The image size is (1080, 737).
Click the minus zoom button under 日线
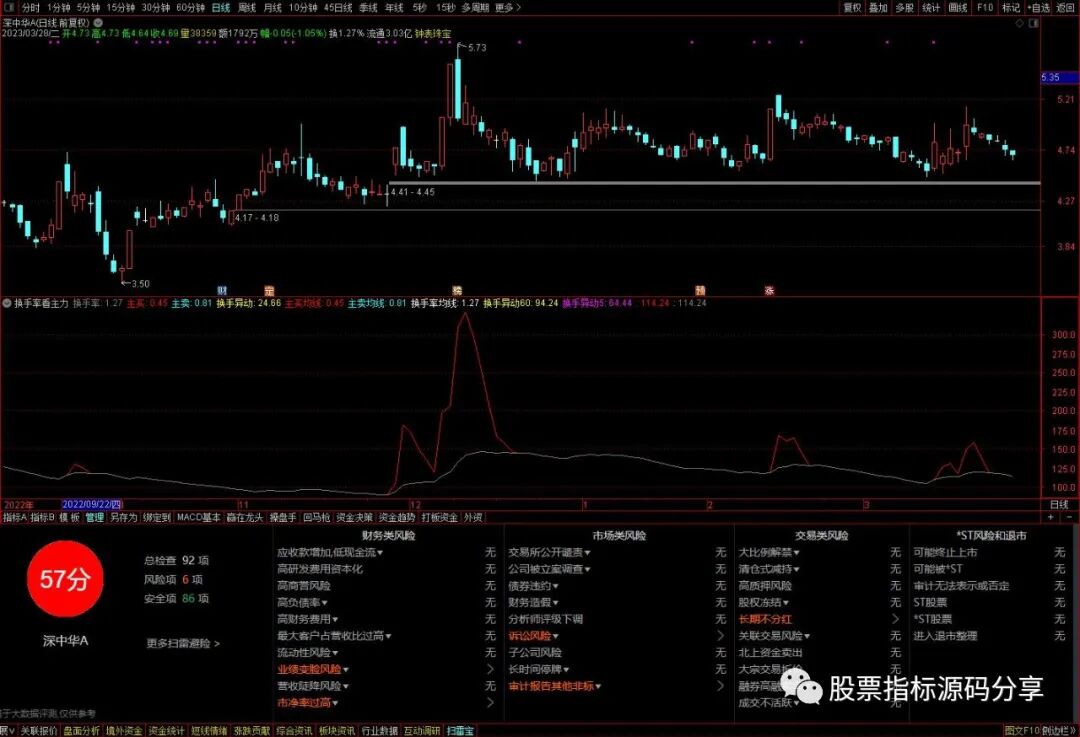point(1069,517)
